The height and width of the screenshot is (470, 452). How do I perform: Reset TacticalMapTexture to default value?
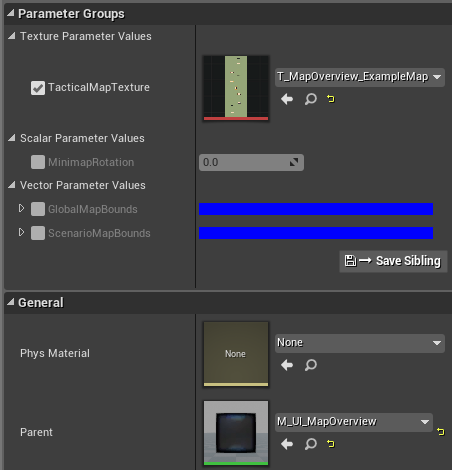point(331,99)
